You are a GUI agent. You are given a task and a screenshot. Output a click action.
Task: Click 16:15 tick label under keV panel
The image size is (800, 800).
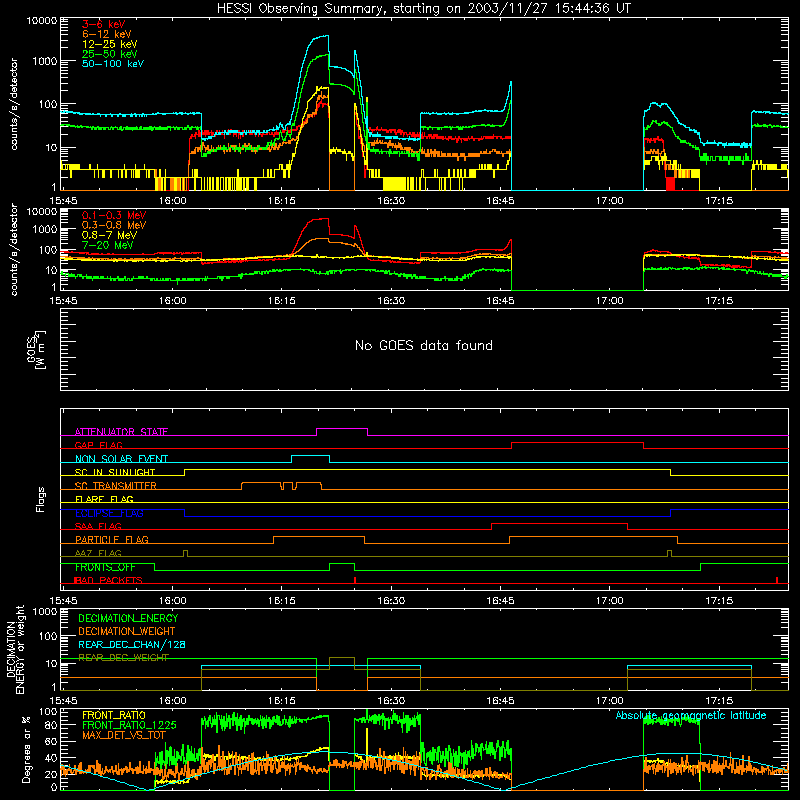click(x=282, y=201)
